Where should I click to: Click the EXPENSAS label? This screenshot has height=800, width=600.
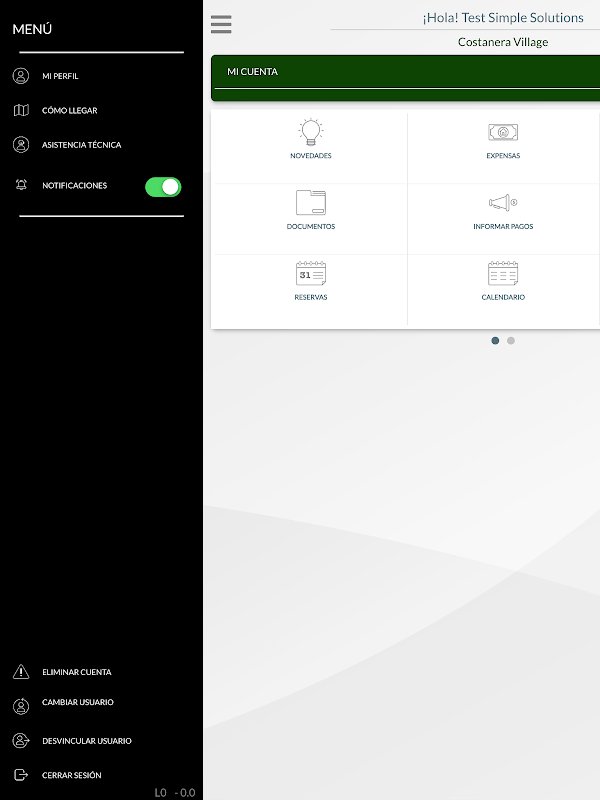[x=503, y=156]
